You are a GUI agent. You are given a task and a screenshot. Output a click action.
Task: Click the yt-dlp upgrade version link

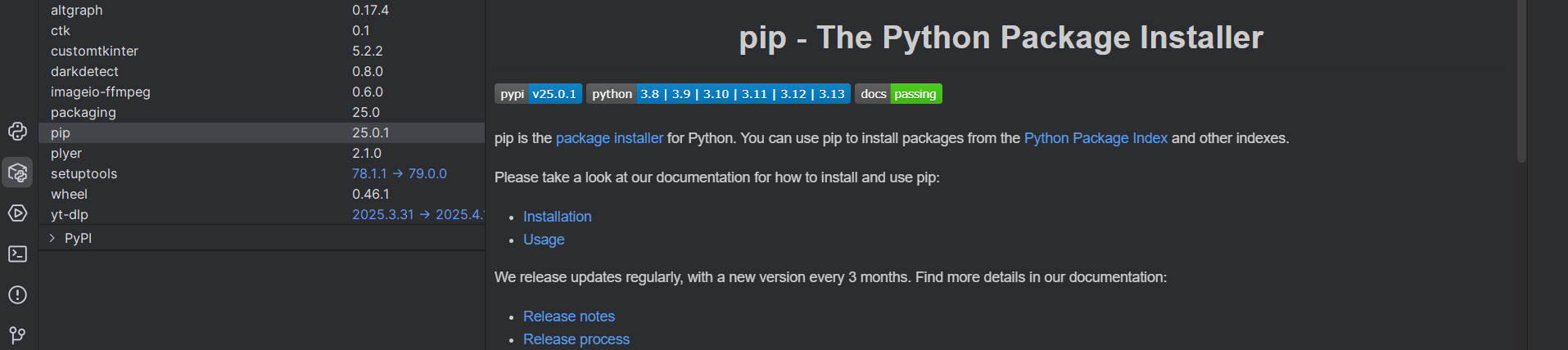[417, 214]
